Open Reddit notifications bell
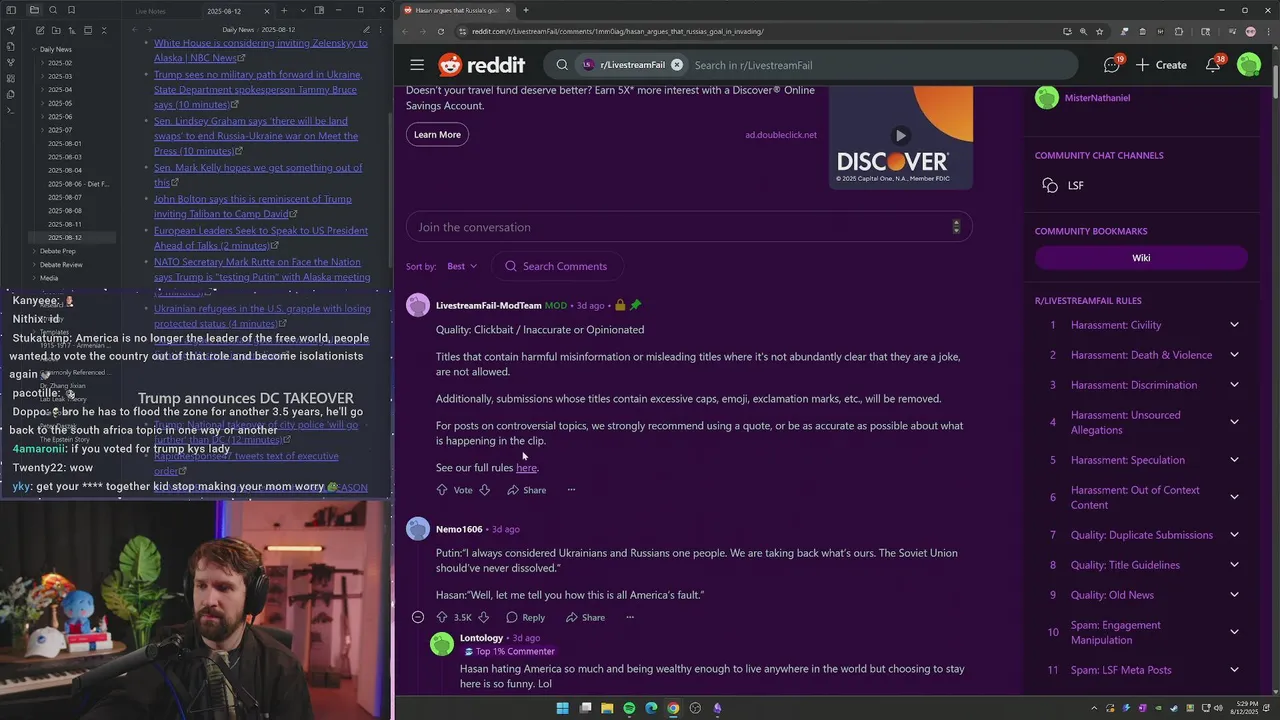The image size is (1280, 720). point(1213,65)
